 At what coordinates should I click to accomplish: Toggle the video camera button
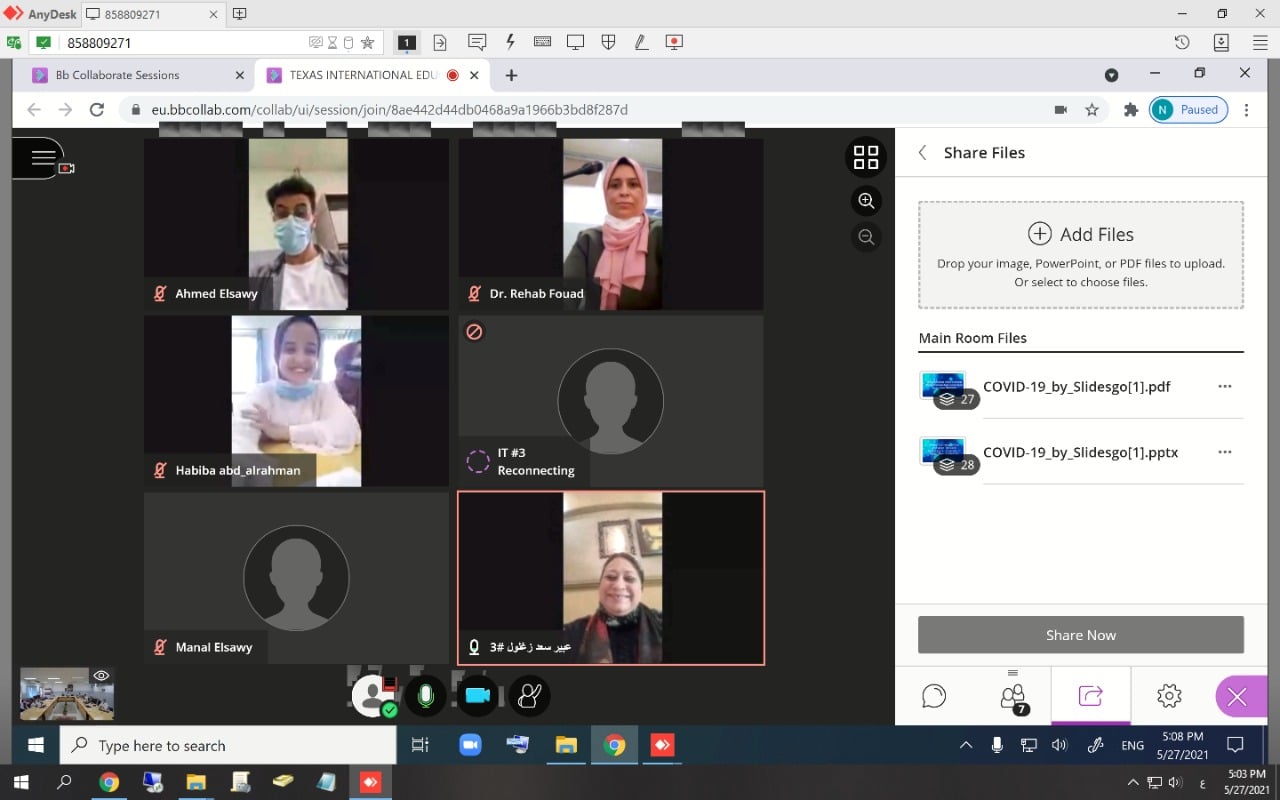point(478,695)
